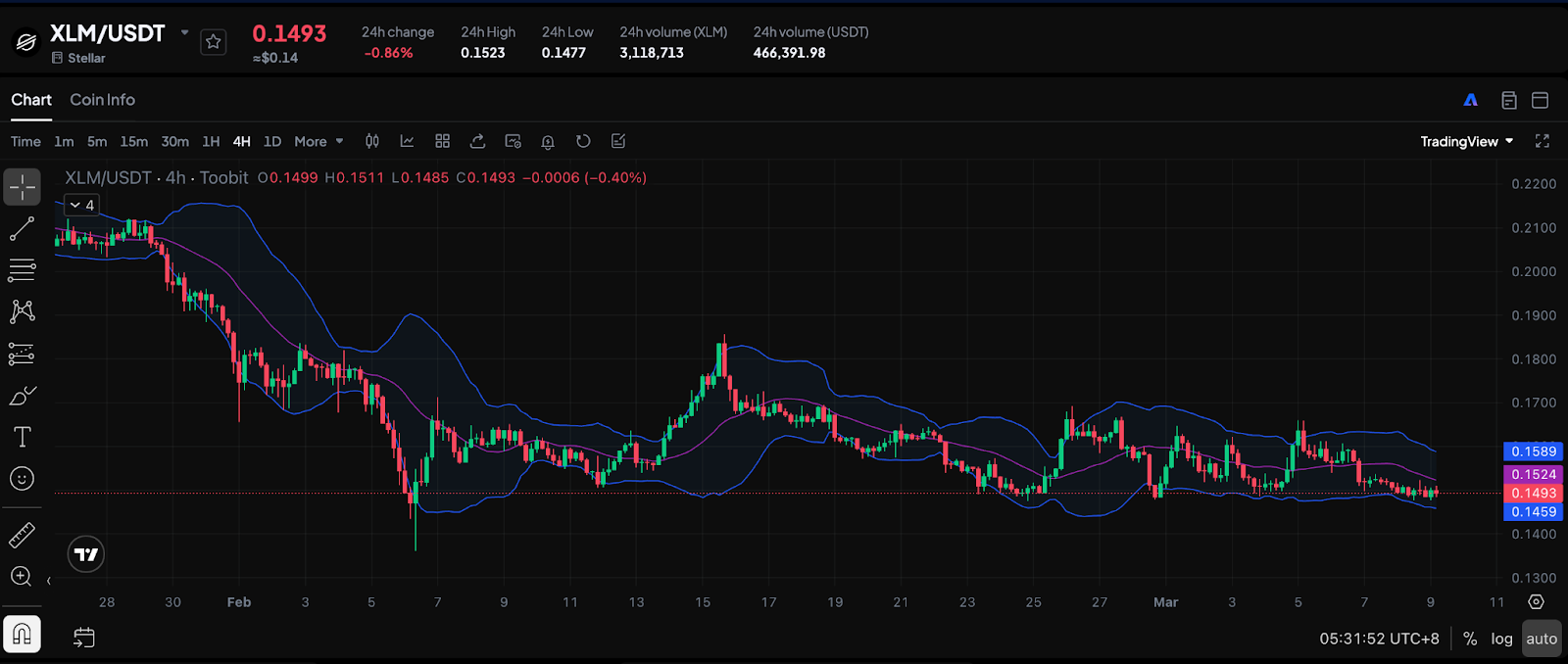
Task: Select the 1D timeframe
Action: pos(272,142)
